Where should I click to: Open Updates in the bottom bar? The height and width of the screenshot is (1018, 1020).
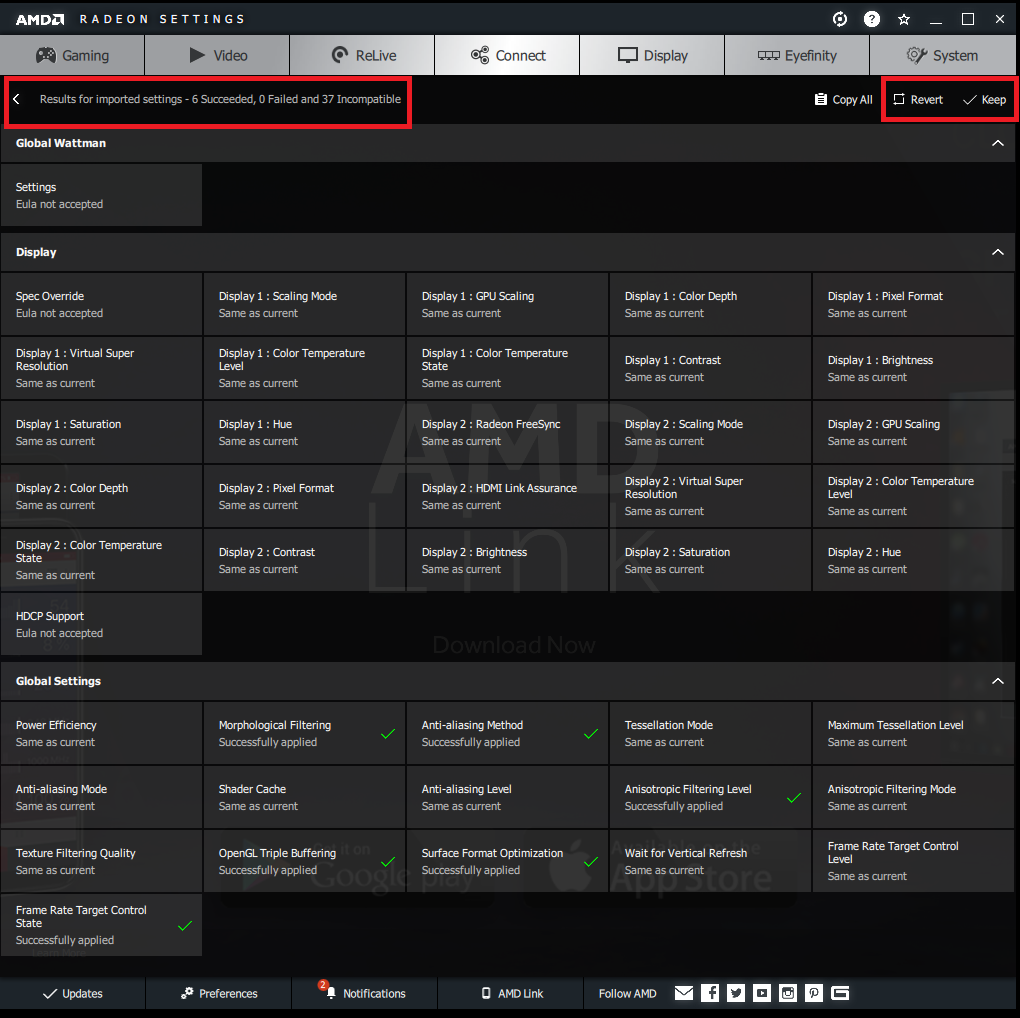[73, 993]
